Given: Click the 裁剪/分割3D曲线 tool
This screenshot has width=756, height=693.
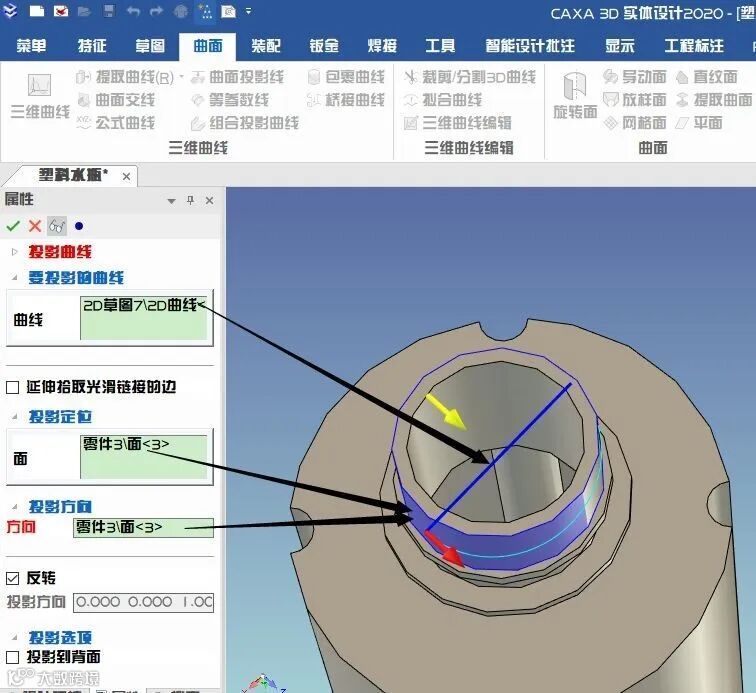Looking at the screenshot, I should (x=470, y=77).
